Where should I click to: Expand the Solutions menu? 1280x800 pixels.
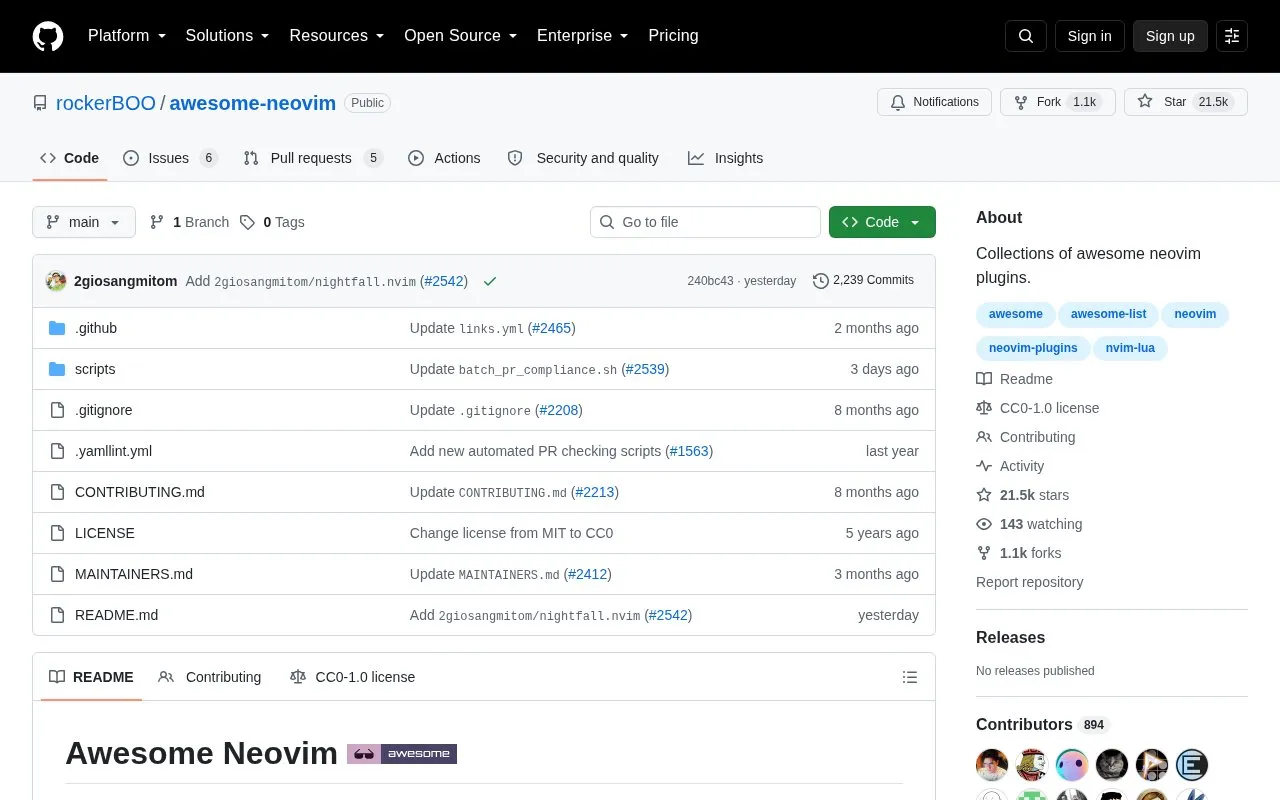(228, 36)
